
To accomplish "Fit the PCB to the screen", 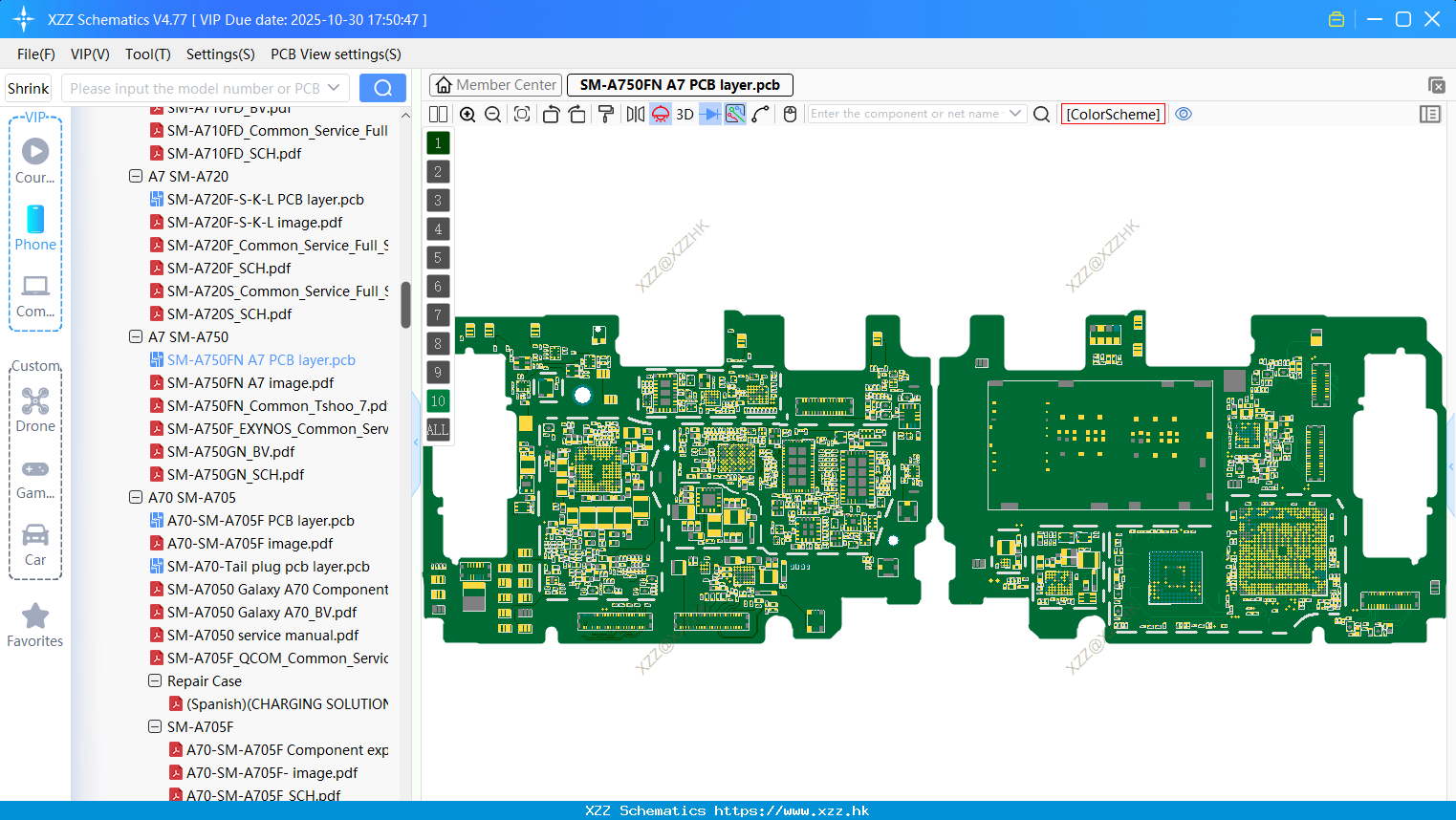I will pyautogui.click(x=522, y=114).
